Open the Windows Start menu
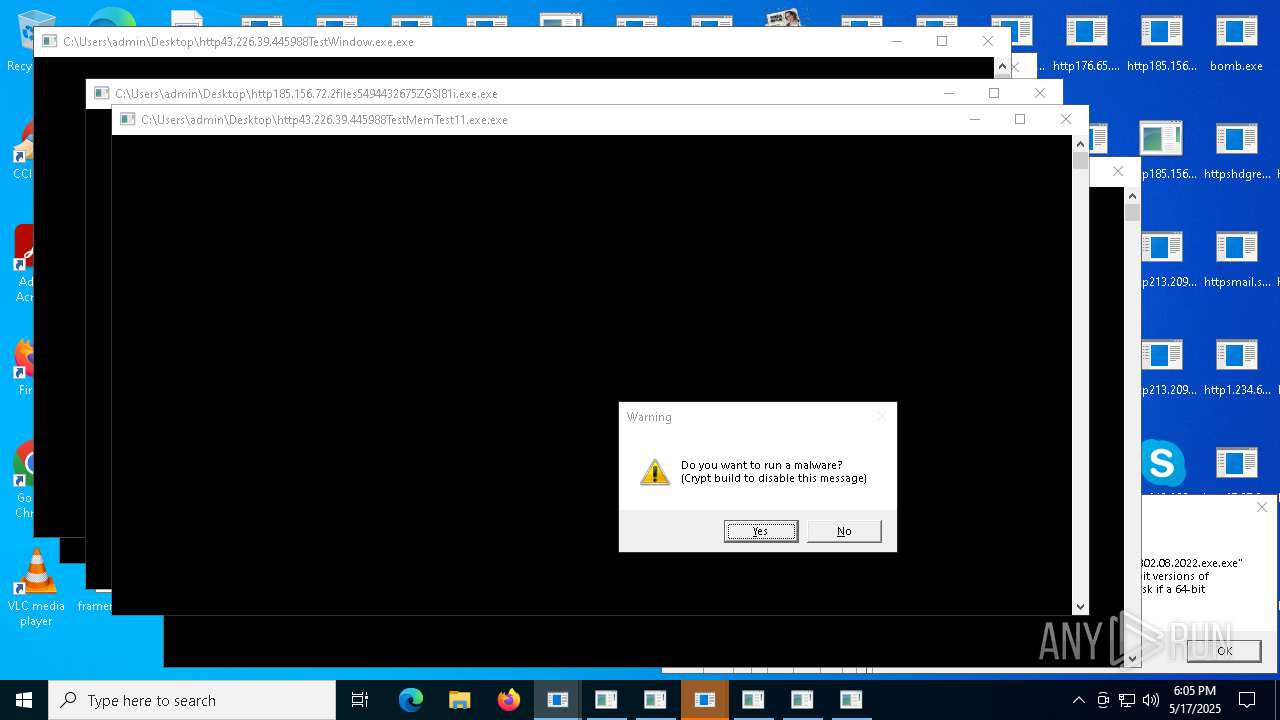Screen dimensions: 1280x720 pyautogui.click(x=24, y=700)
